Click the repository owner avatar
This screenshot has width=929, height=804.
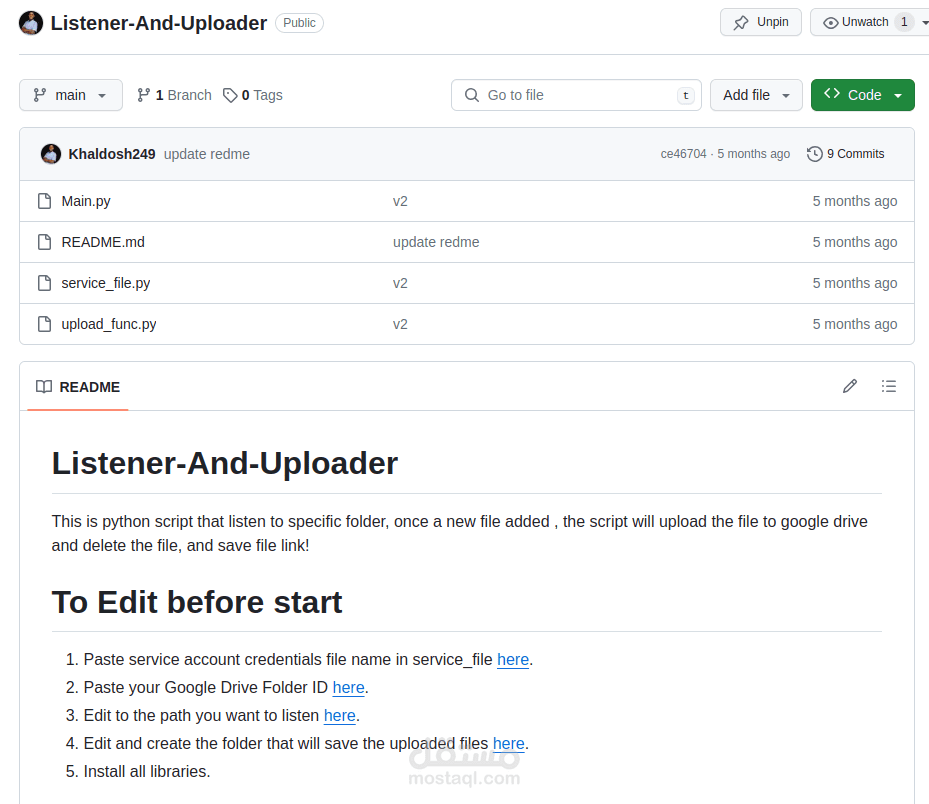[31, 23]
